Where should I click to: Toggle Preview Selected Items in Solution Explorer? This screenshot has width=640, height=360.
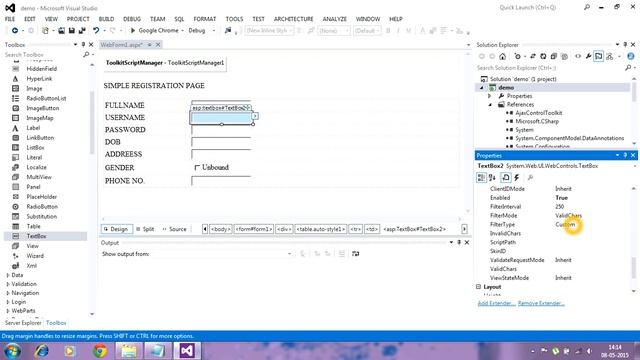click(x=598, y=56)
